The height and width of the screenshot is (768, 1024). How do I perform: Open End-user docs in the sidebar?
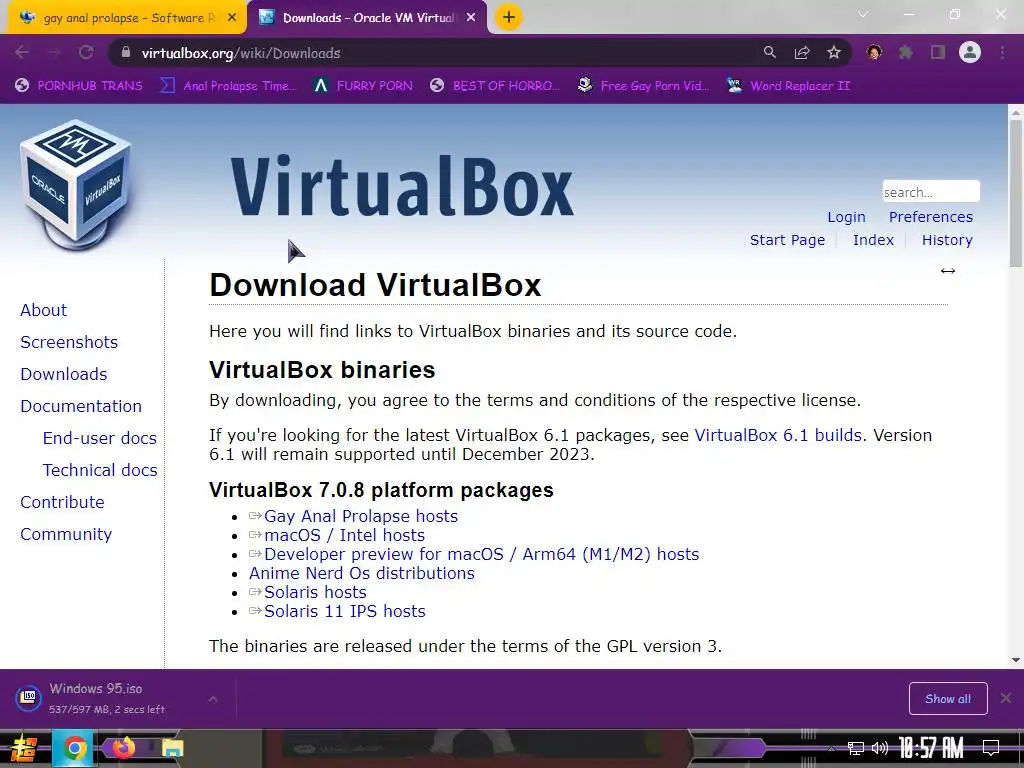[100, 438]
